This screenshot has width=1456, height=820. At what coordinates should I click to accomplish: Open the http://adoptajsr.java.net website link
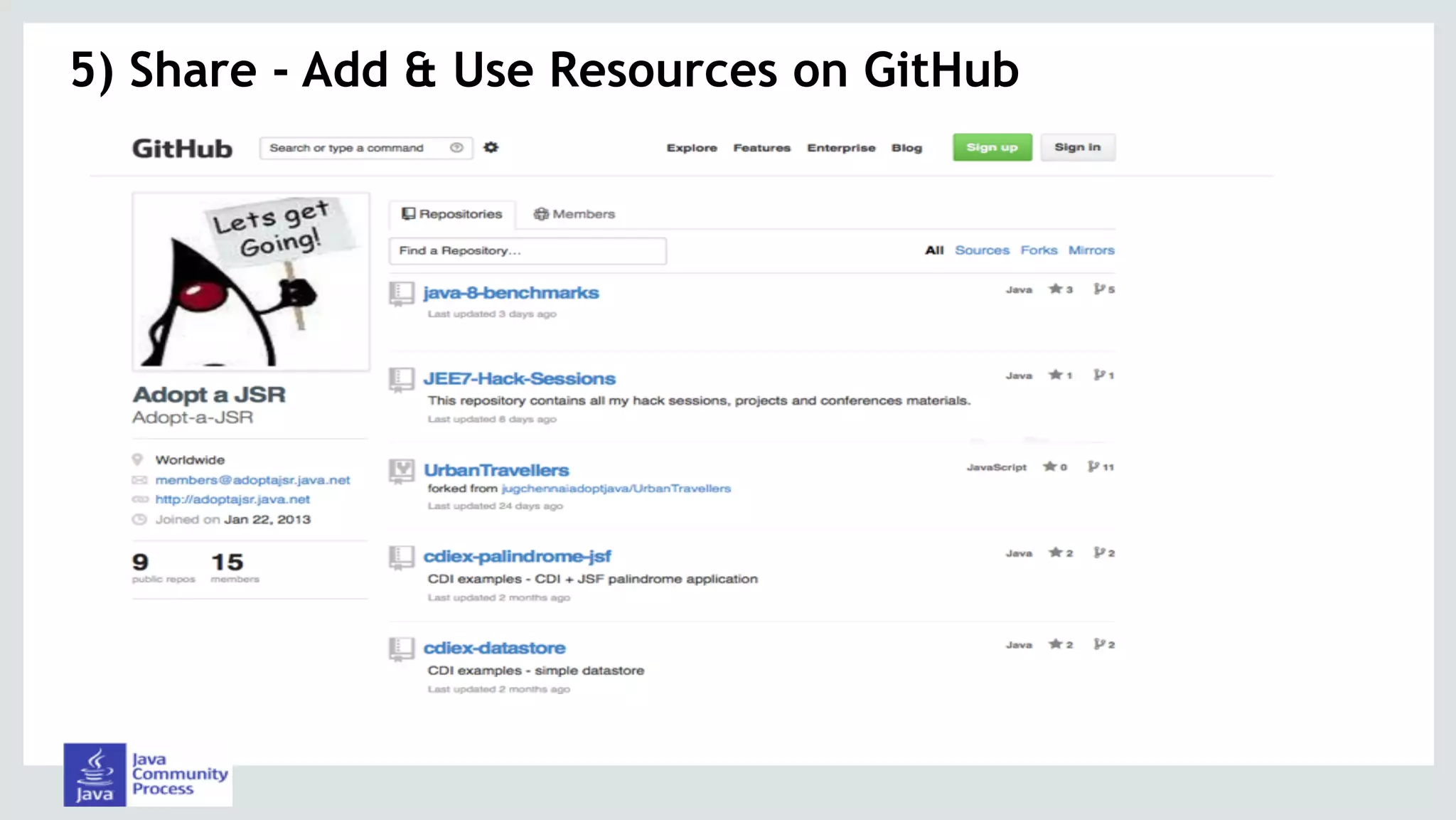232,499
